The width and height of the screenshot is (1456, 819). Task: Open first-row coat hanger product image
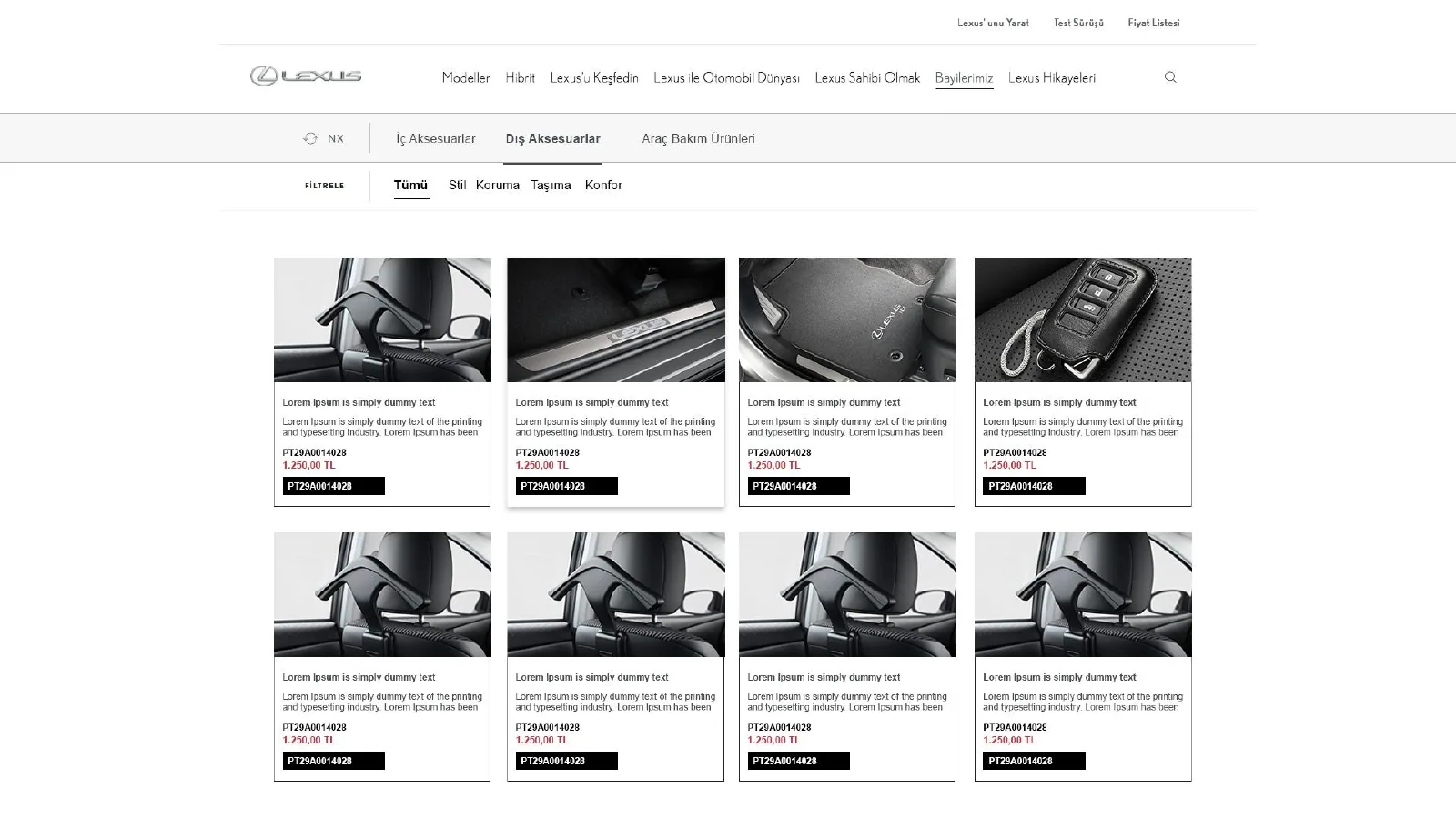382,319
